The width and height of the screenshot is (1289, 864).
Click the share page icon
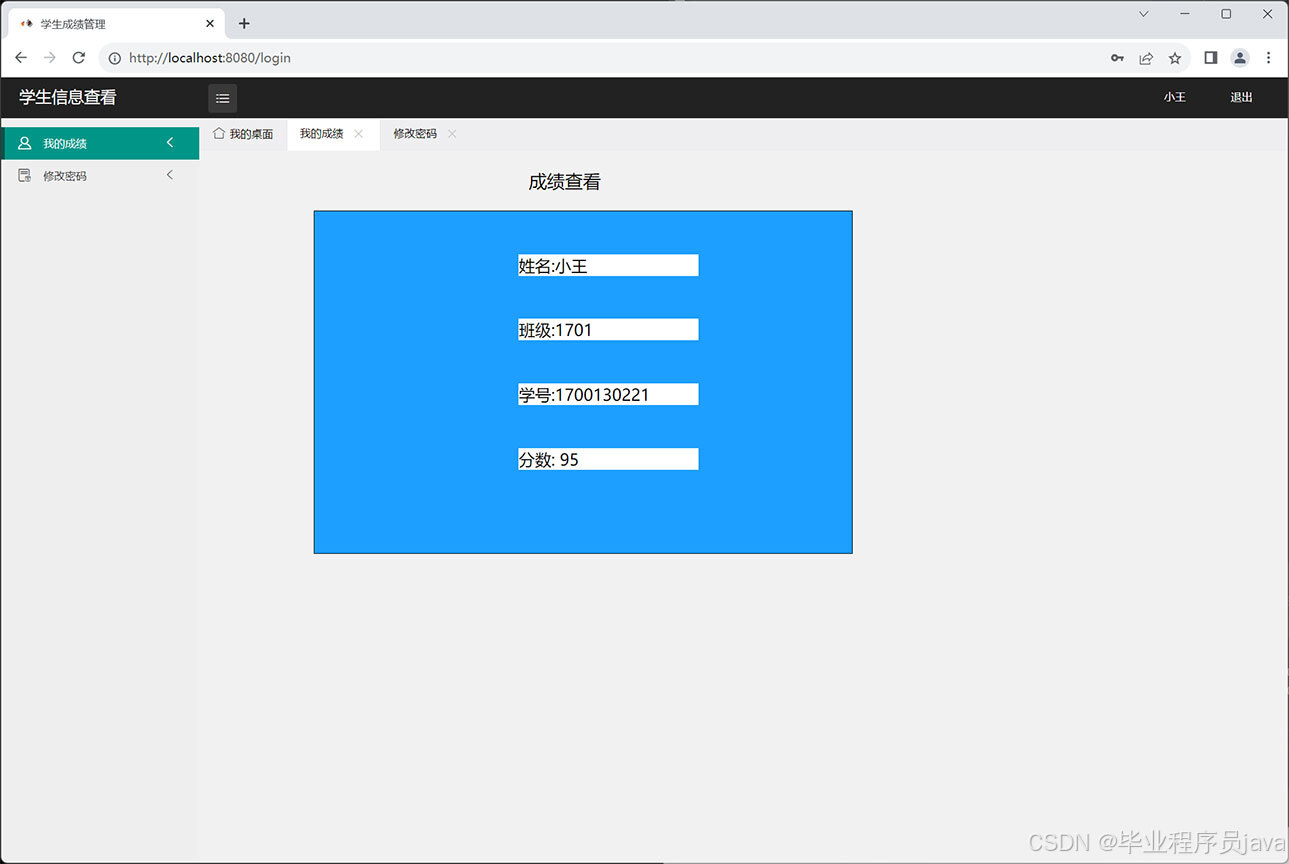pos(1146,58)
